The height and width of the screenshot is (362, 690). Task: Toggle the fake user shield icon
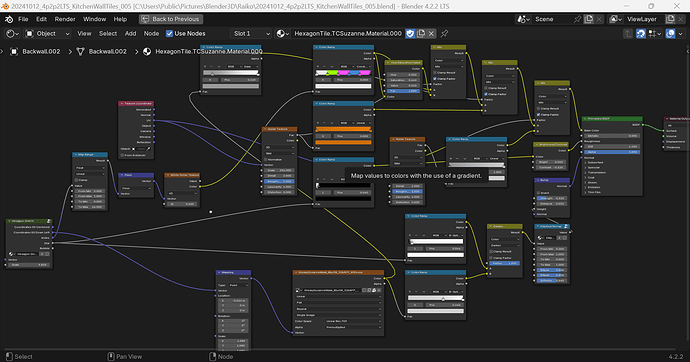click(410, 33)
